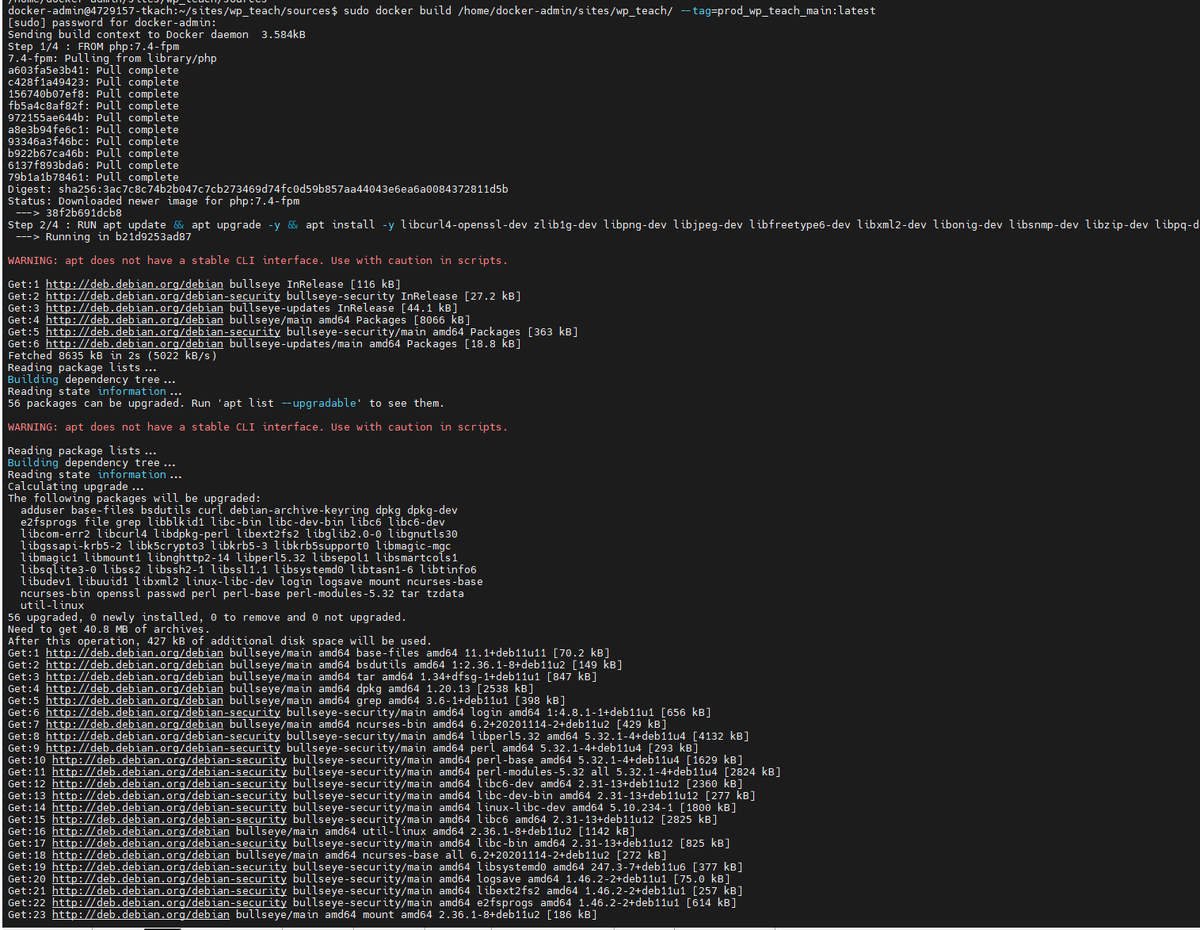Open the URL in the 'Packages [8066 kB]' row
Screen dimensions: 1200x930
tap(135, 320)
